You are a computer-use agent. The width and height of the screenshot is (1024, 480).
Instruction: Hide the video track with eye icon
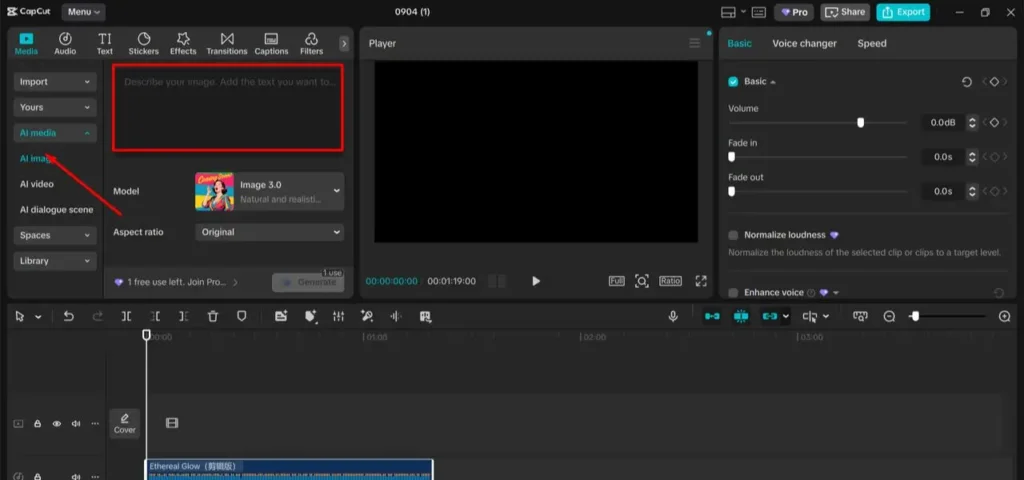(57, 424)
